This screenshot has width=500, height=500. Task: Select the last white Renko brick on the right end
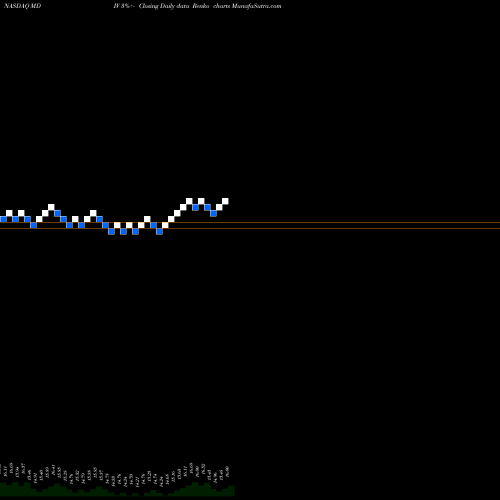point(225,201)
